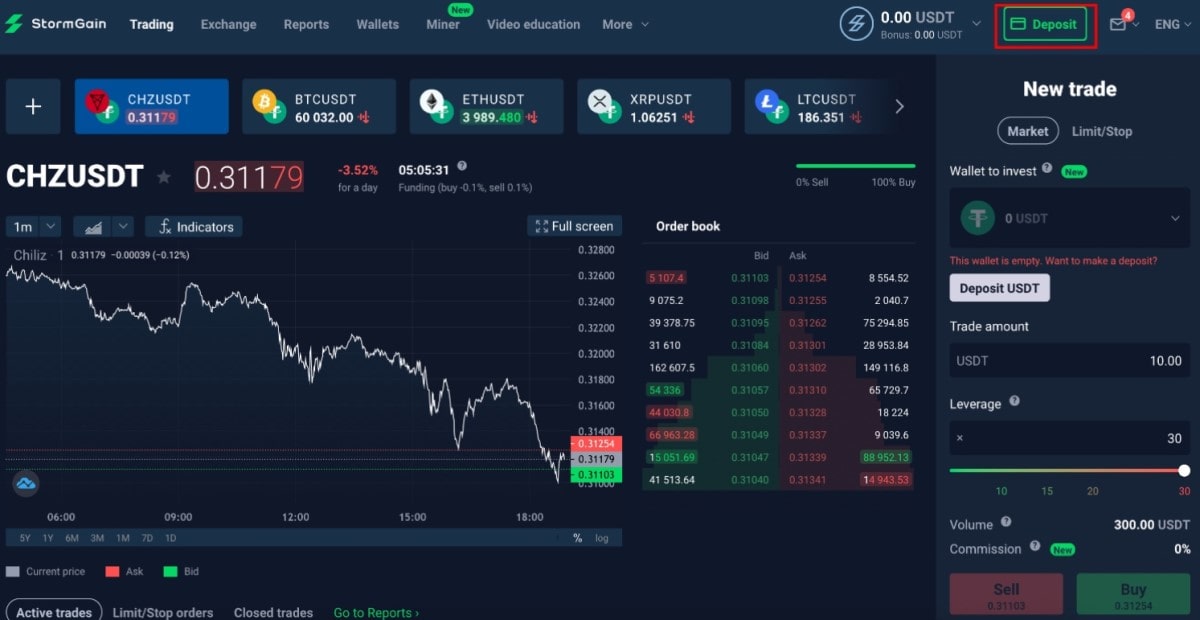The image size is (1200, 620).
Task: Expand the USDT balance dropdown
Action: (977, 23)
